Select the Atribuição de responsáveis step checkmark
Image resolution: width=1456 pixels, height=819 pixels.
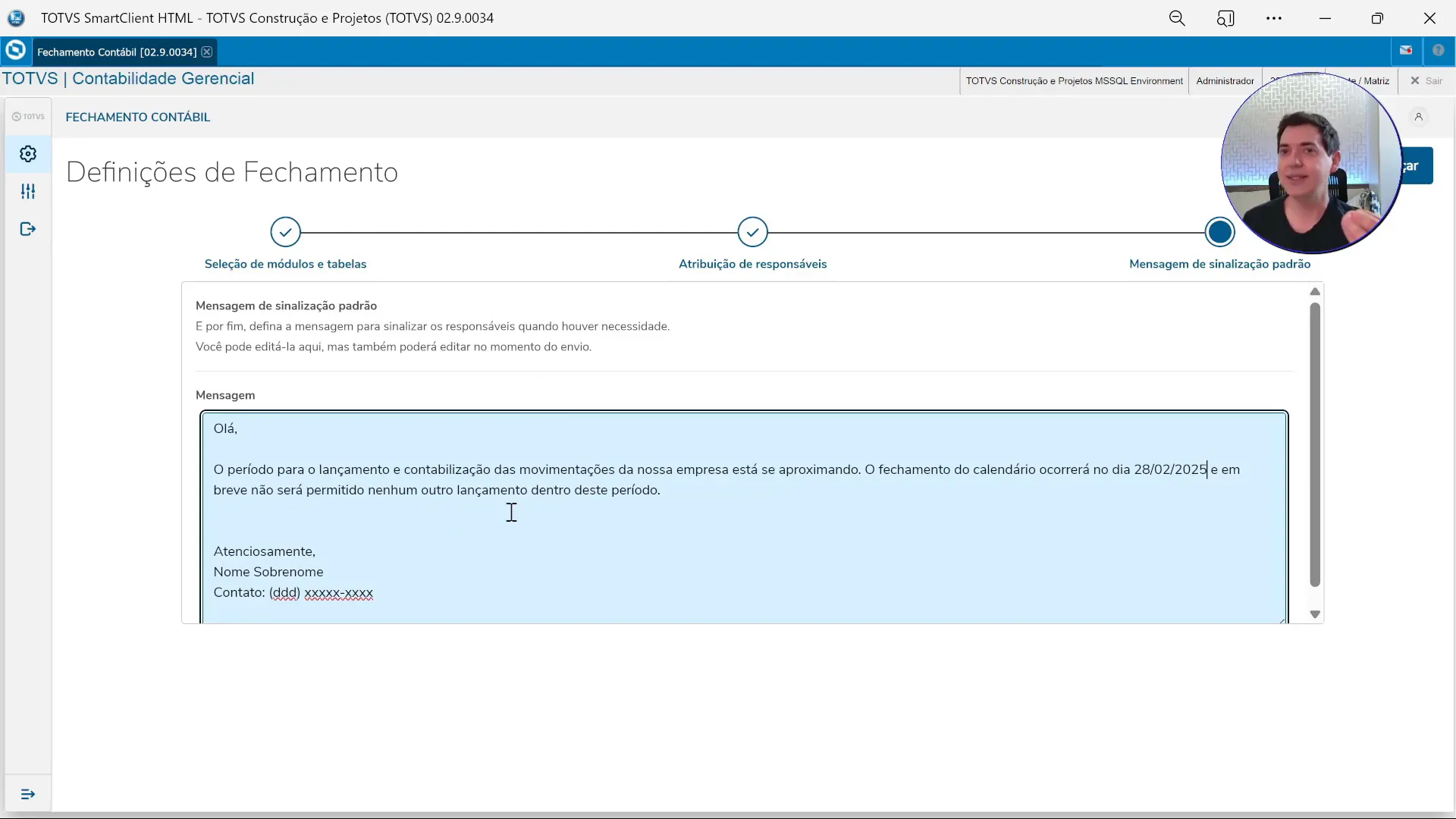click(752, 232)
